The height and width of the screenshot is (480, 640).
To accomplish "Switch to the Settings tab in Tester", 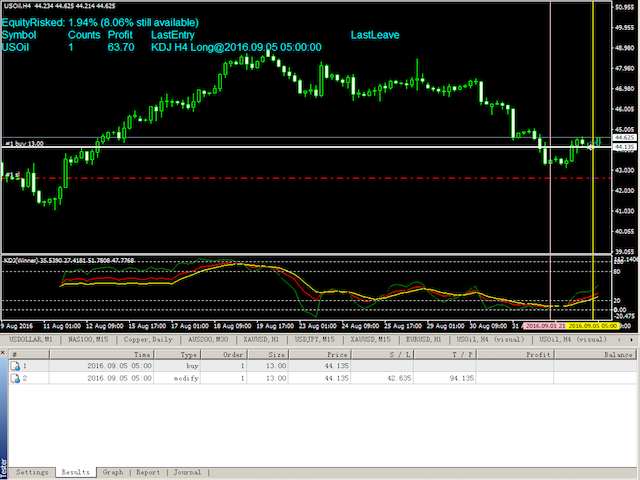I will point(32,472).
